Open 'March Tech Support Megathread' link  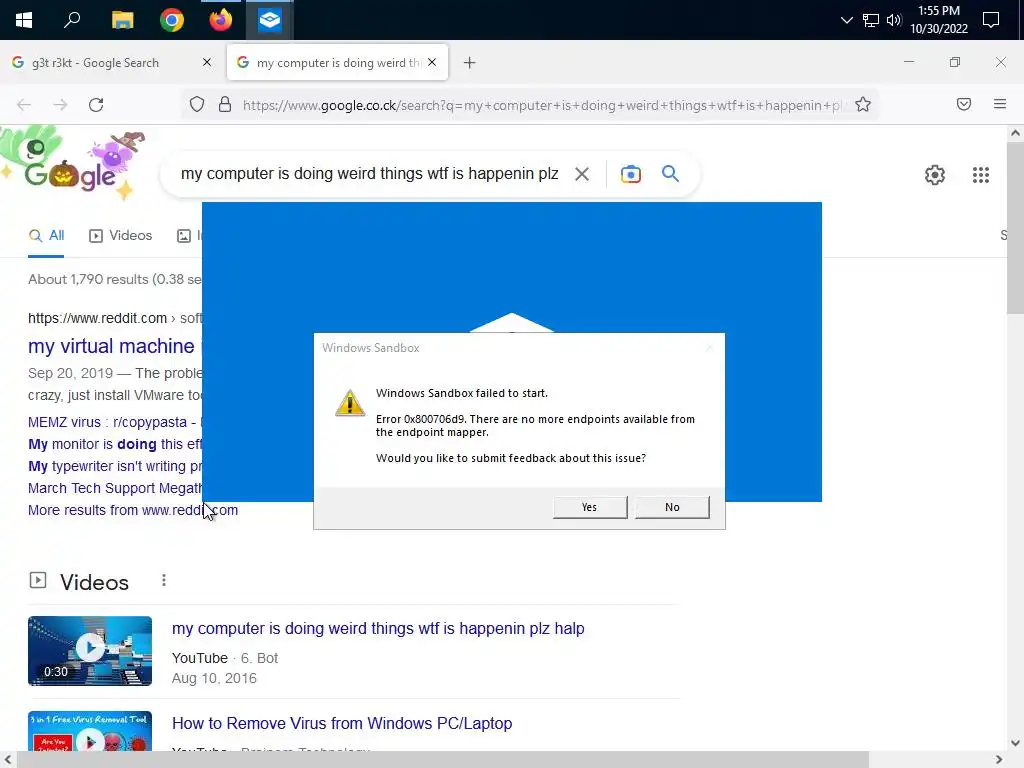click(115, 488)
